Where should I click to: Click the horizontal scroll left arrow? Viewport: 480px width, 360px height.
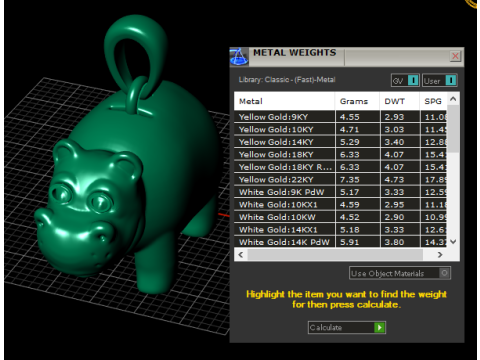coord(241,255)
